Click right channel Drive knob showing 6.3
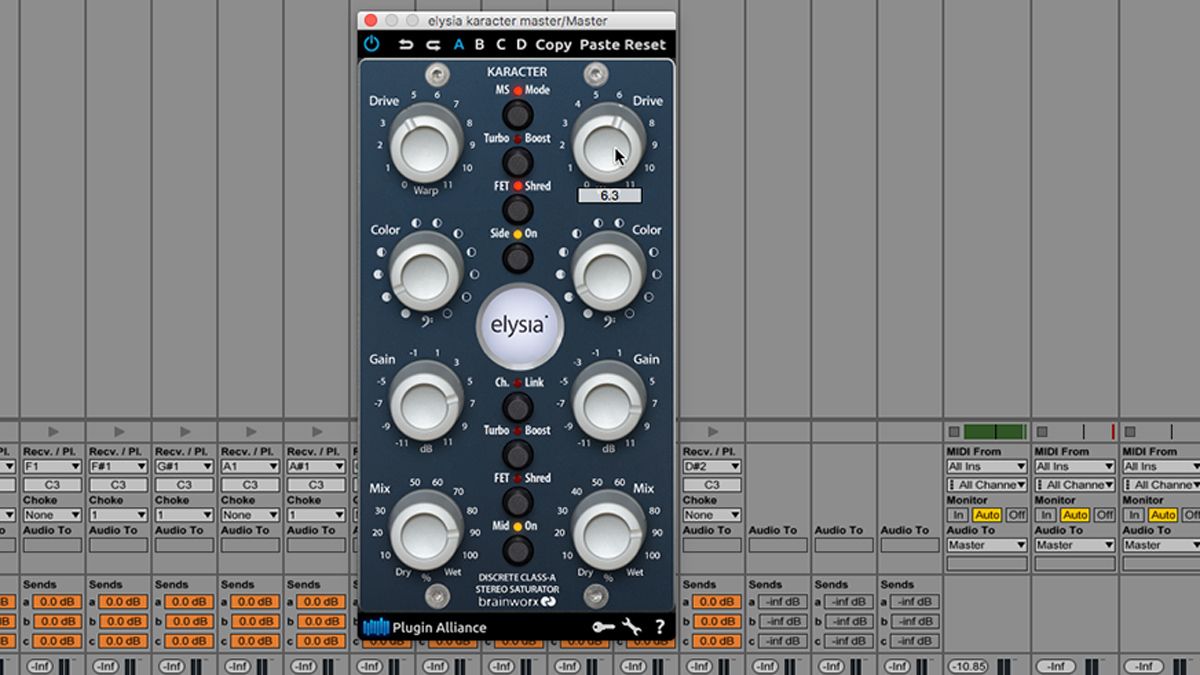 (x=608, y=146)
